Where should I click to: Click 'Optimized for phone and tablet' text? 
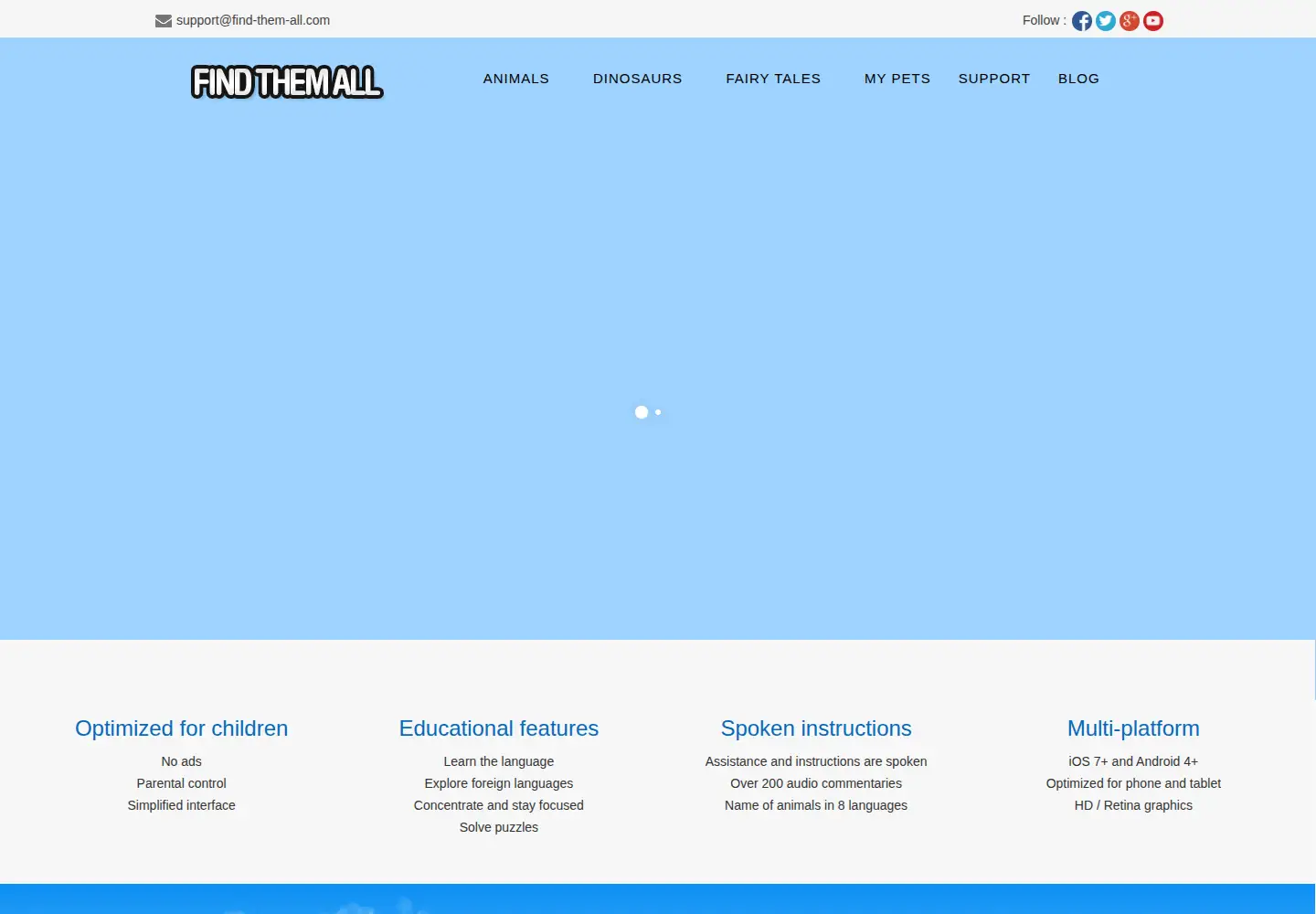pos(1133,783)
